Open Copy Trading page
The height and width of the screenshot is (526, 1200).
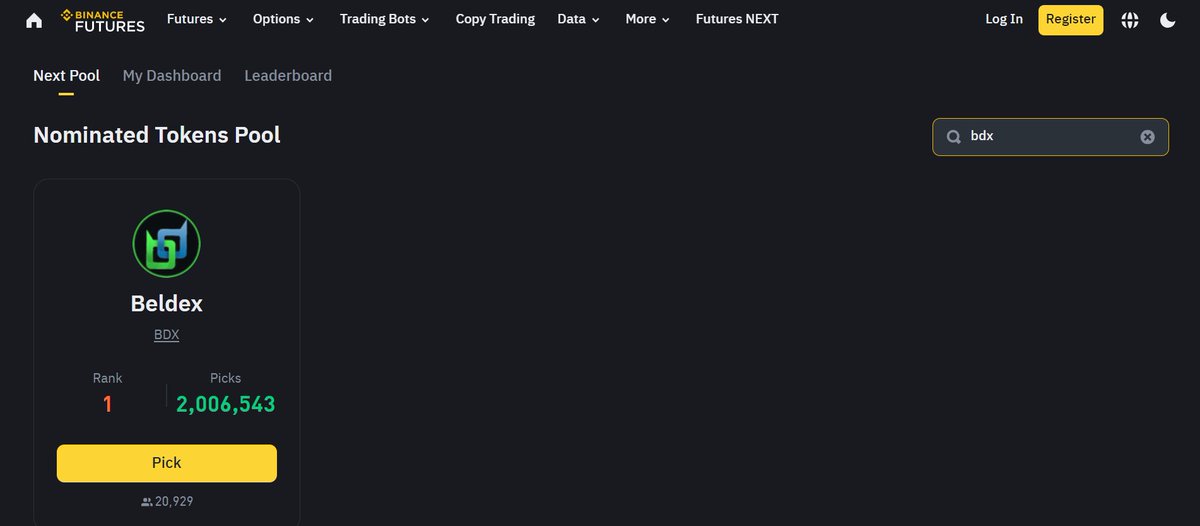(x=495, y=19)
